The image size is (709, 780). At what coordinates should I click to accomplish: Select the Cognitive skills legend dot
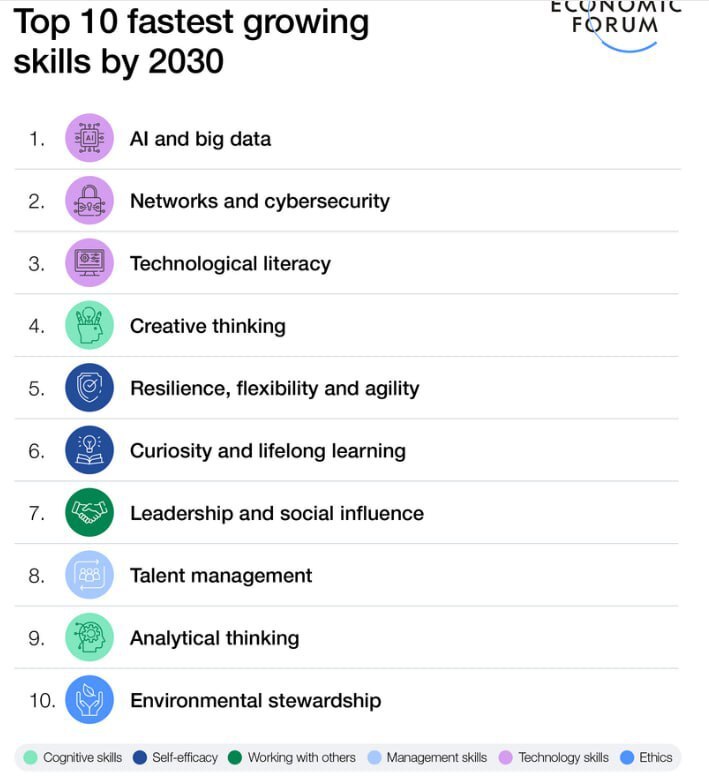(x=31, y=758)
